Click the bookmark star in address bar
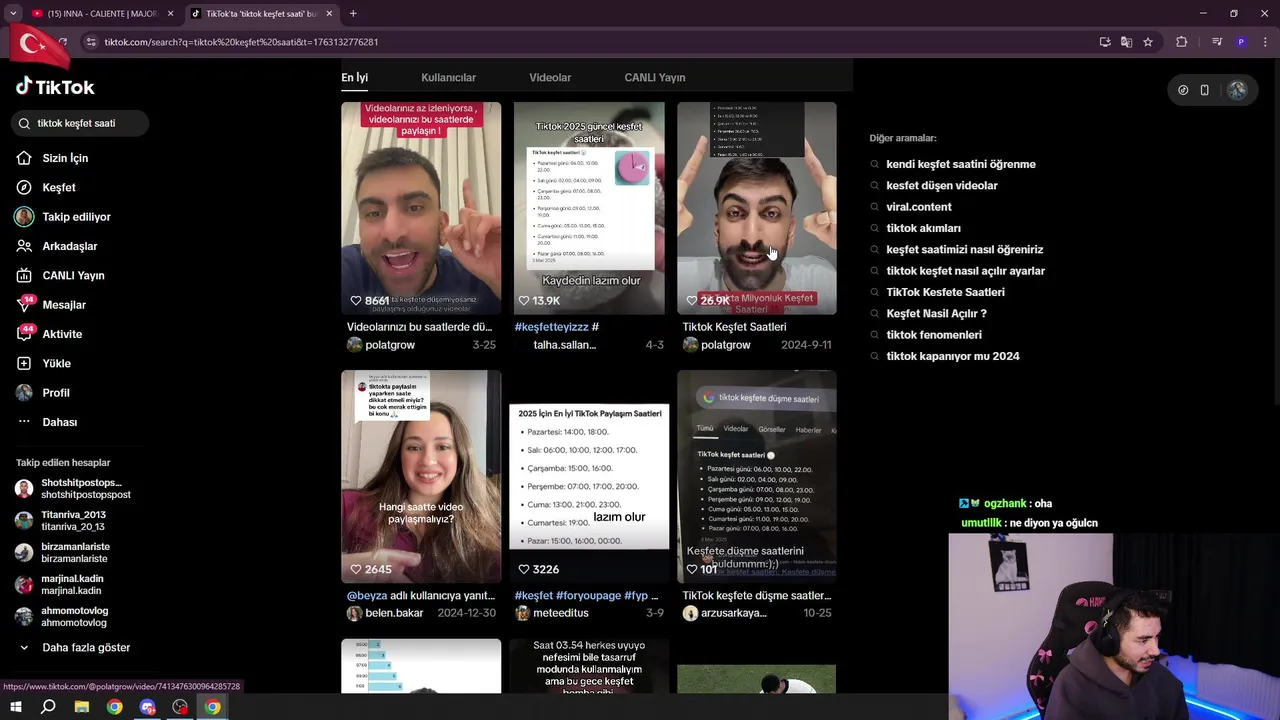 [1148, 42]
